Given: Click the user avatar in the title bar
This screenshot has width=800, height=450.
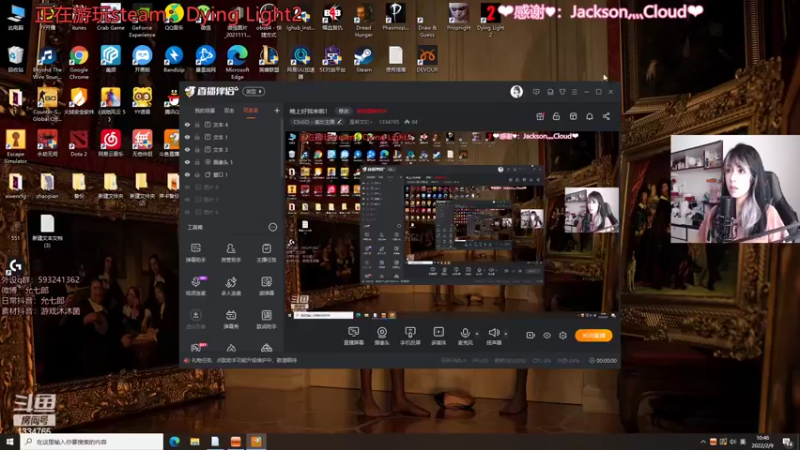Looking at the screenshot, I should pos(516,92).
